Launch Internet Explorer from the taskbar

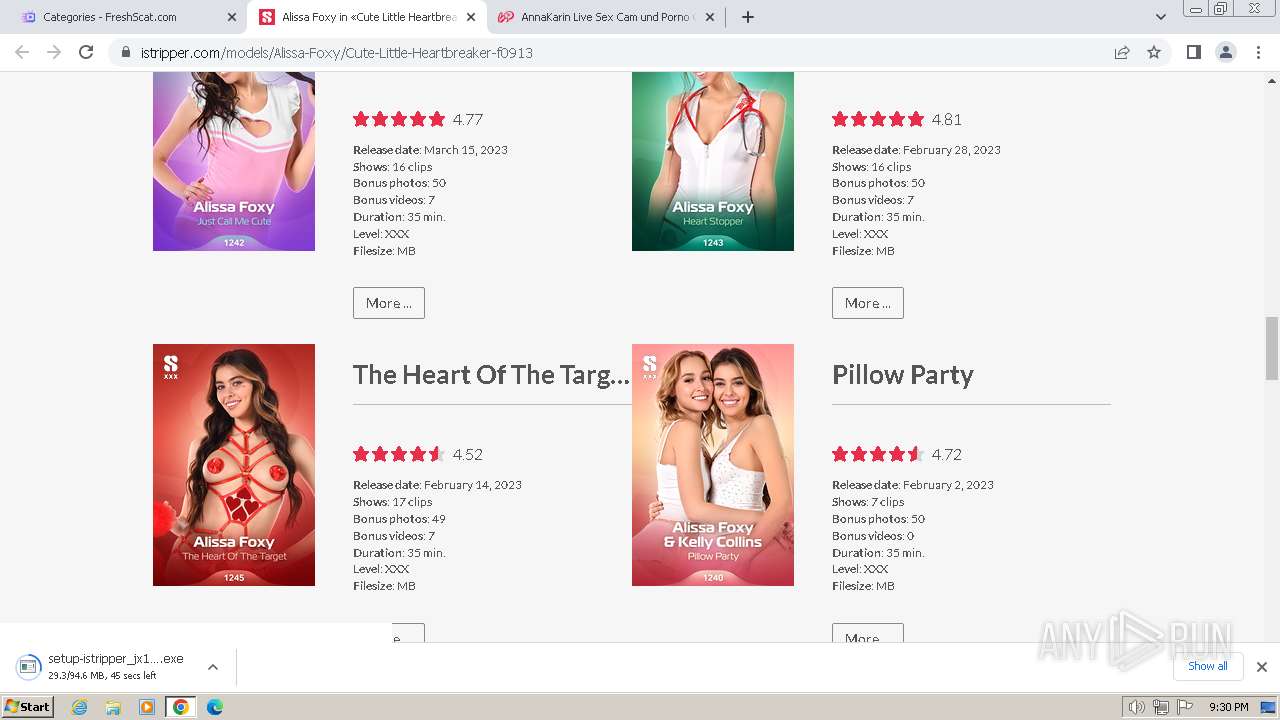[x=80, y=707]
